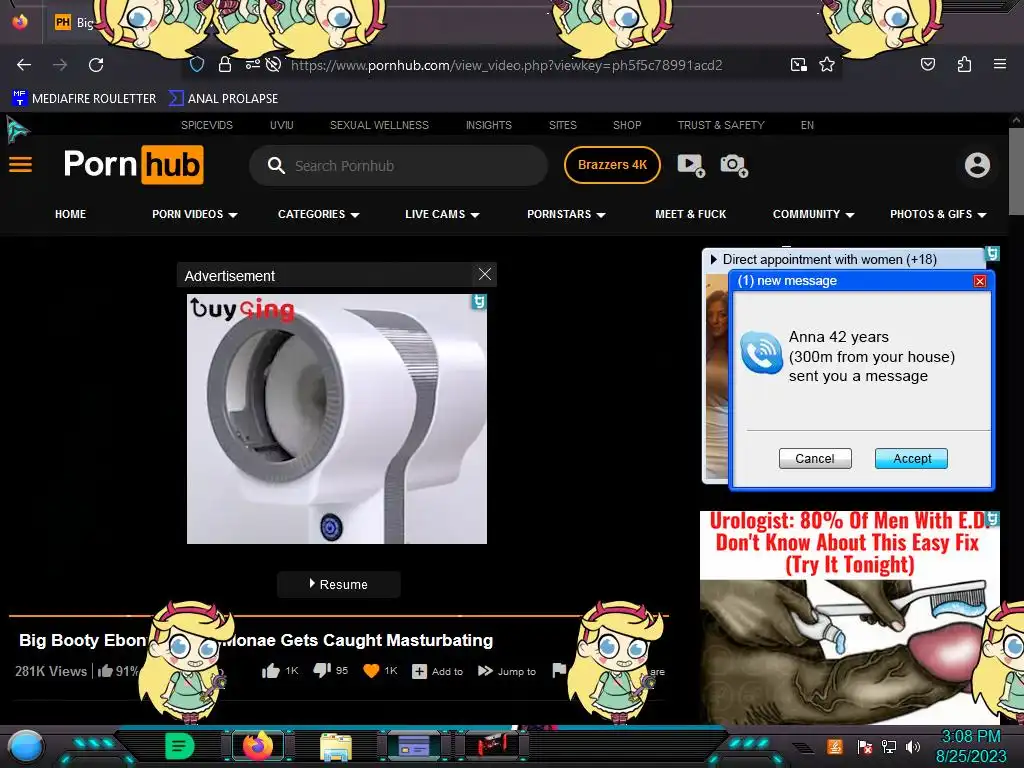
Task: Open the Start orb on the taskbar
Action: pyautogui.click(x=26, y=748)
